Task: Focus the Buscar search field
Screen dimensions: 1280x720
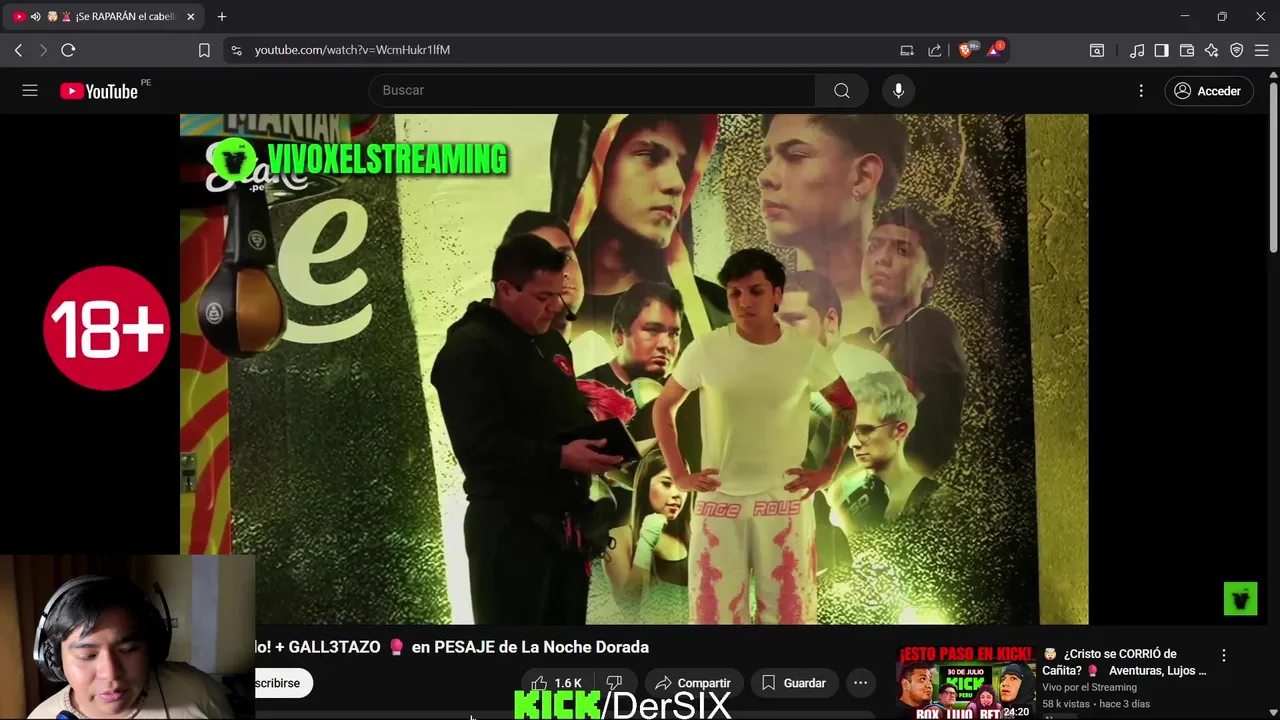Action: pyautogui.click(x=593, y=91)
